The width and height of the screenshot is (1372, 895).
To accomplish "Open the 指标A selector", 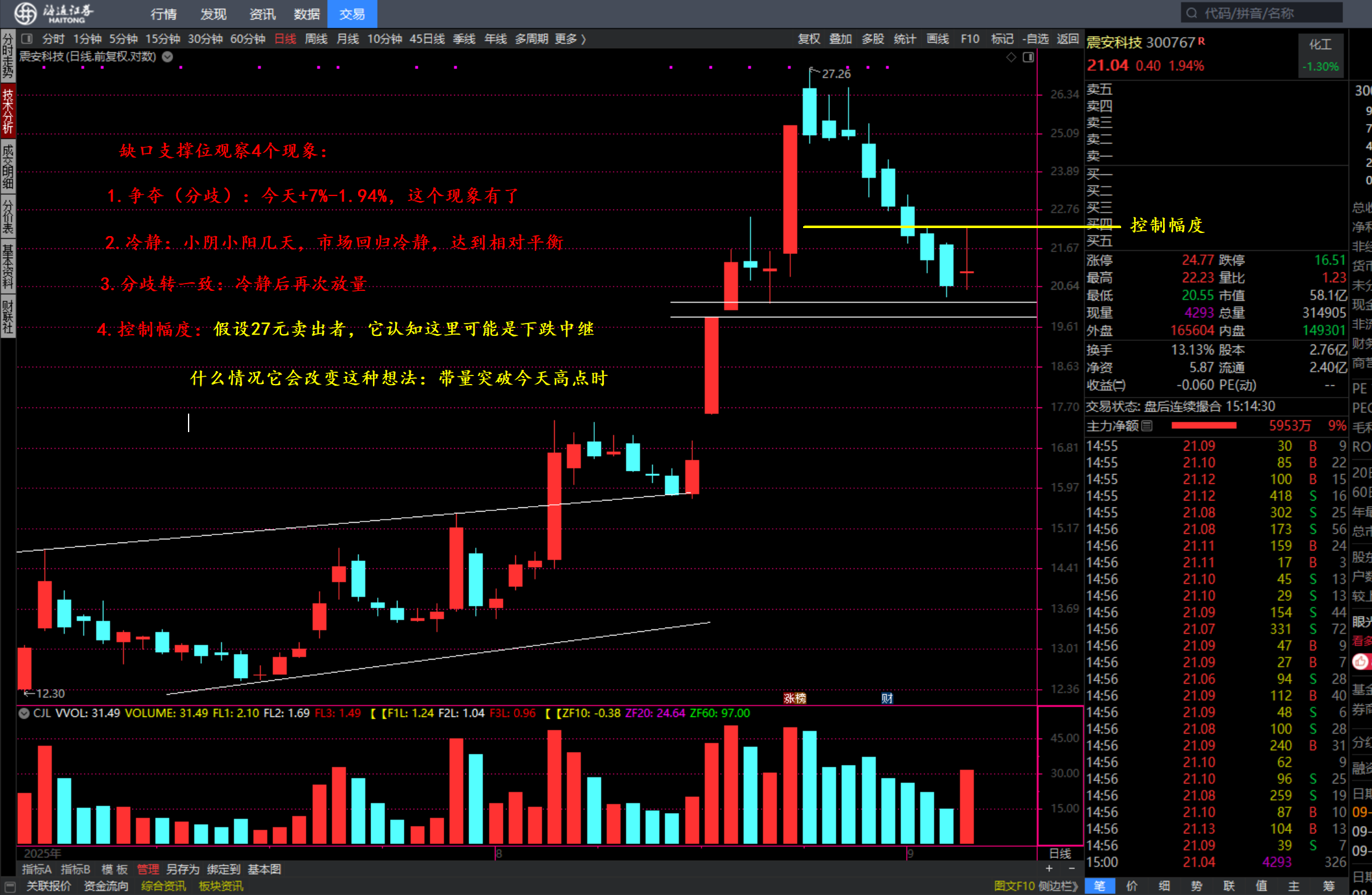I will tap(37, 869).
